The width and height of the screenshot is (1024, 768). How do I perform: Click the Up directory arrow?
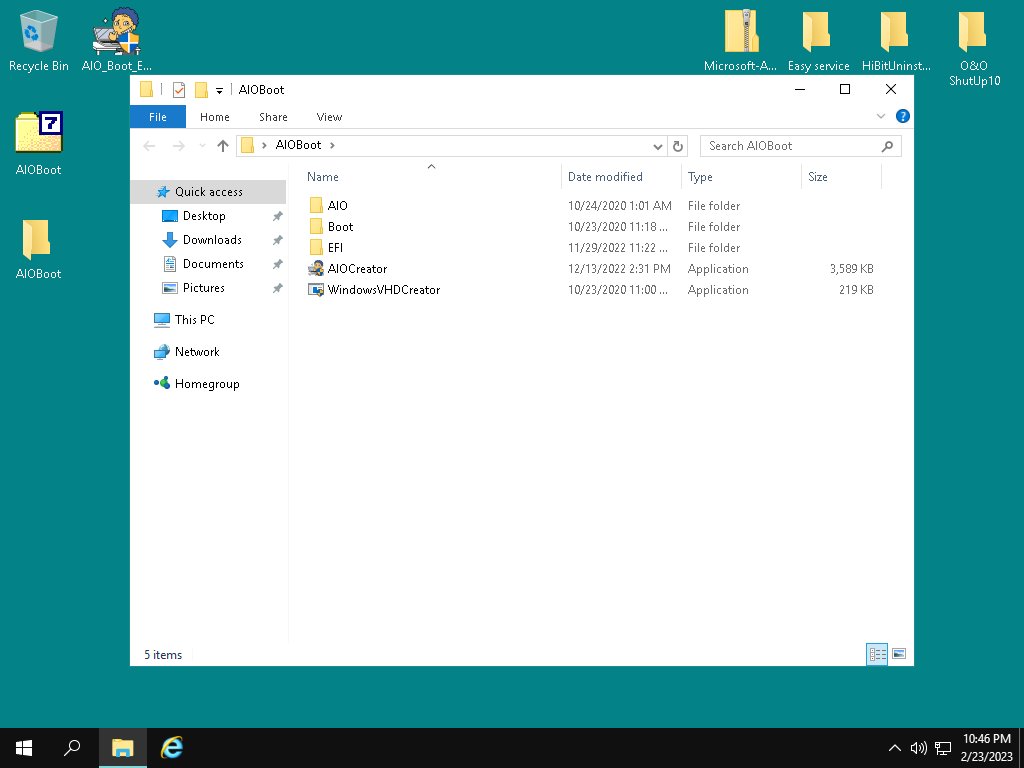(x=223, y=146)
